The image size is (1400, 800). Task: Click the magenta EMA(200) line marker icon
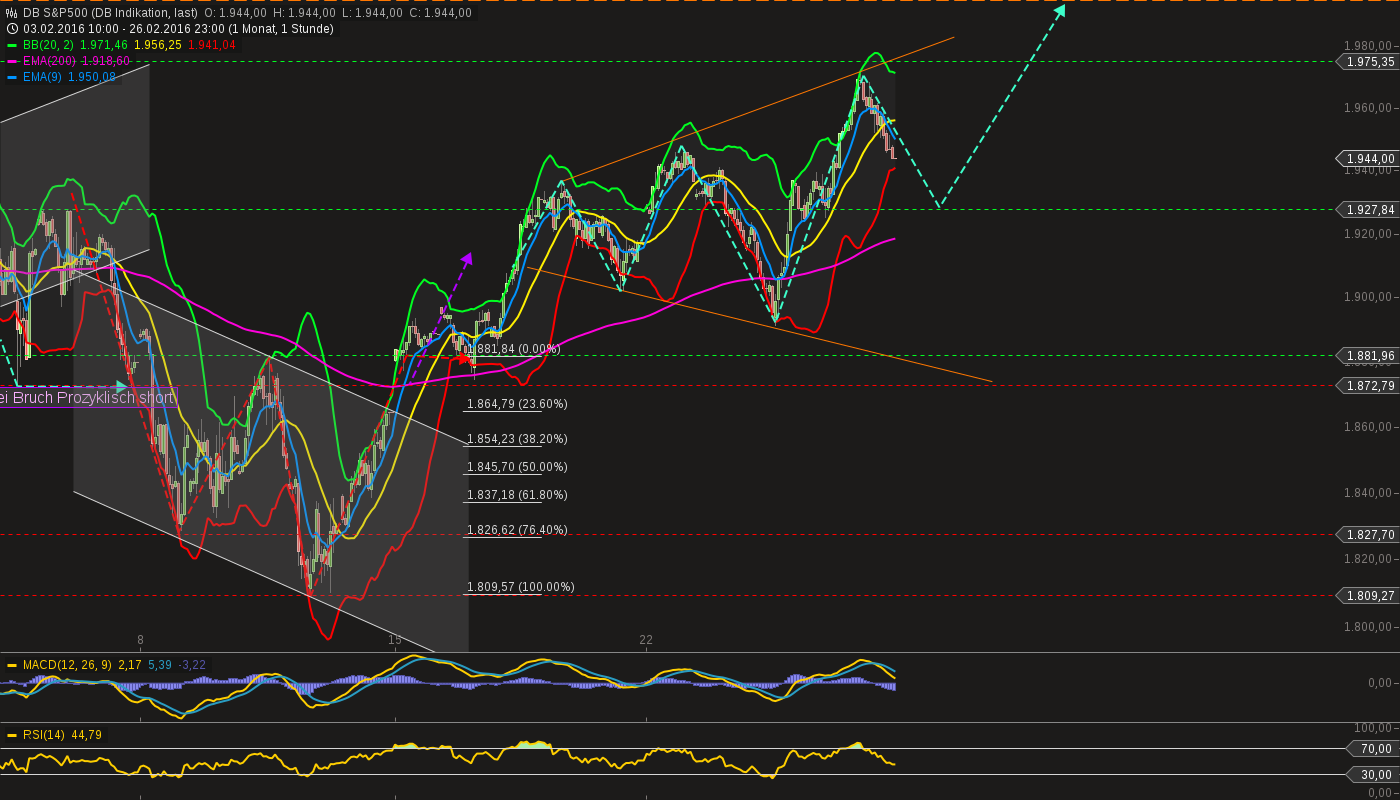pos(12,61)
